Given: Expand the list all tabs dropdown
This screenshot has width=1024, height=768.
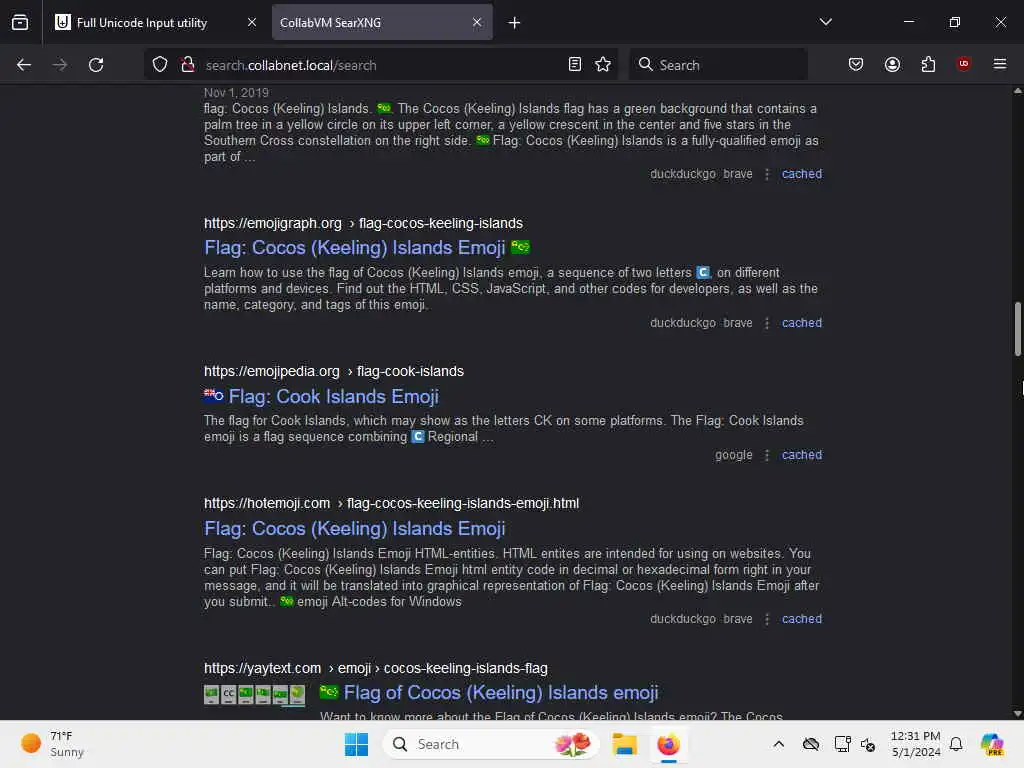Looking at the screenshot, I should click(x=825, y=22).
